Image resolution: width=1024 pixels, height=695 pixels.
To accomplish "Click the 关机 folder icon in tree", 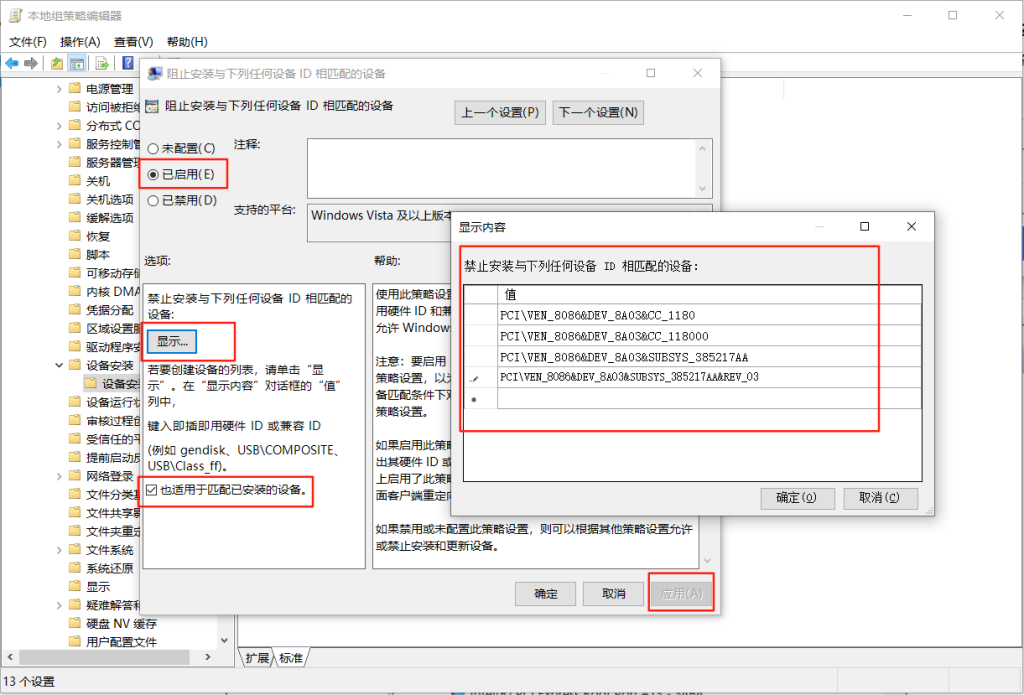I will pos(74,181).
